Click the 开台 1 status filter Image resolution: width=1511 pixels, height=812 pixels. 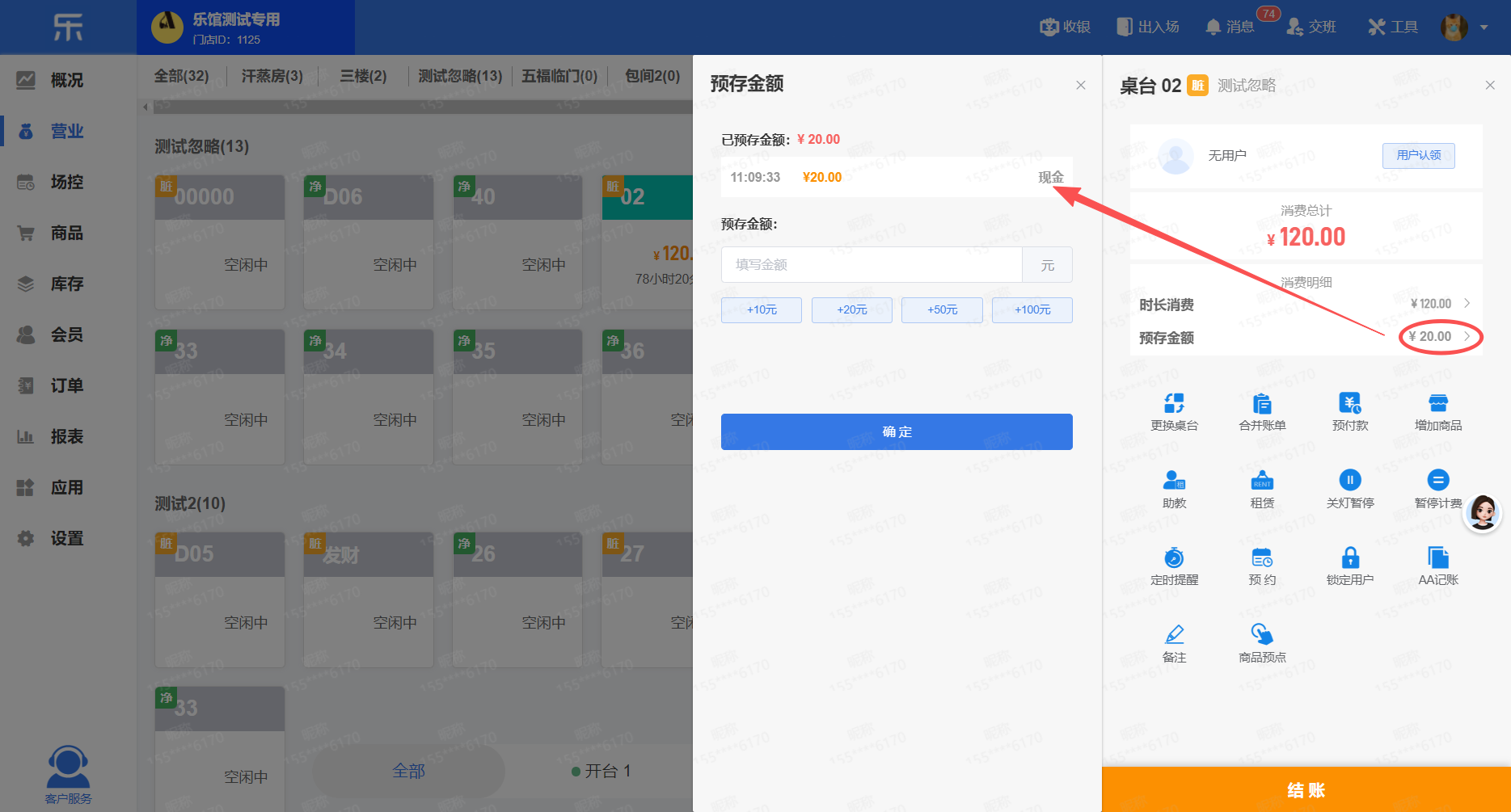tap(601, 771)
